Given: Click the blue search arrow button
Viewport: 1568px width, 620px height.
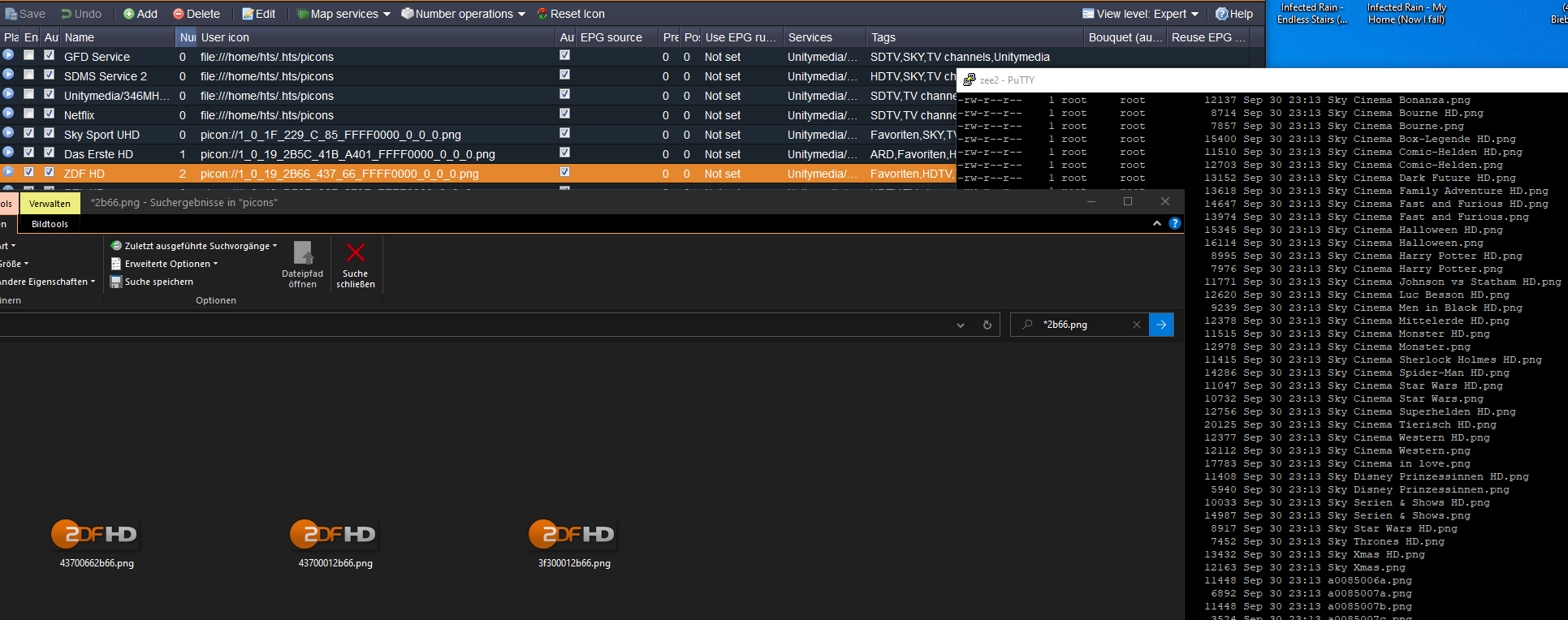Looking at the screenshot, I should 1161,325.
